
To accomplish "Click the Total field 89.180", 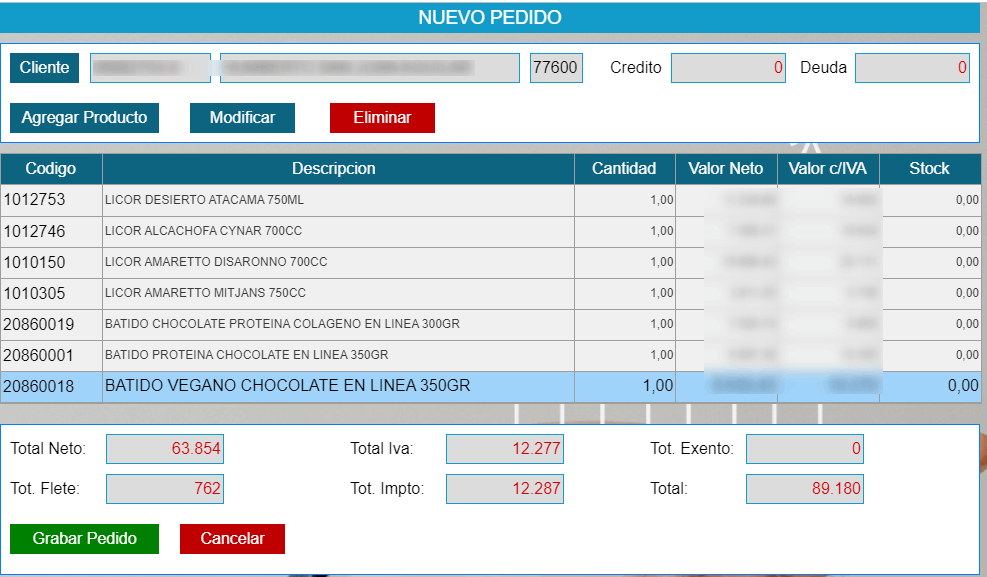I will pos(805,489).
